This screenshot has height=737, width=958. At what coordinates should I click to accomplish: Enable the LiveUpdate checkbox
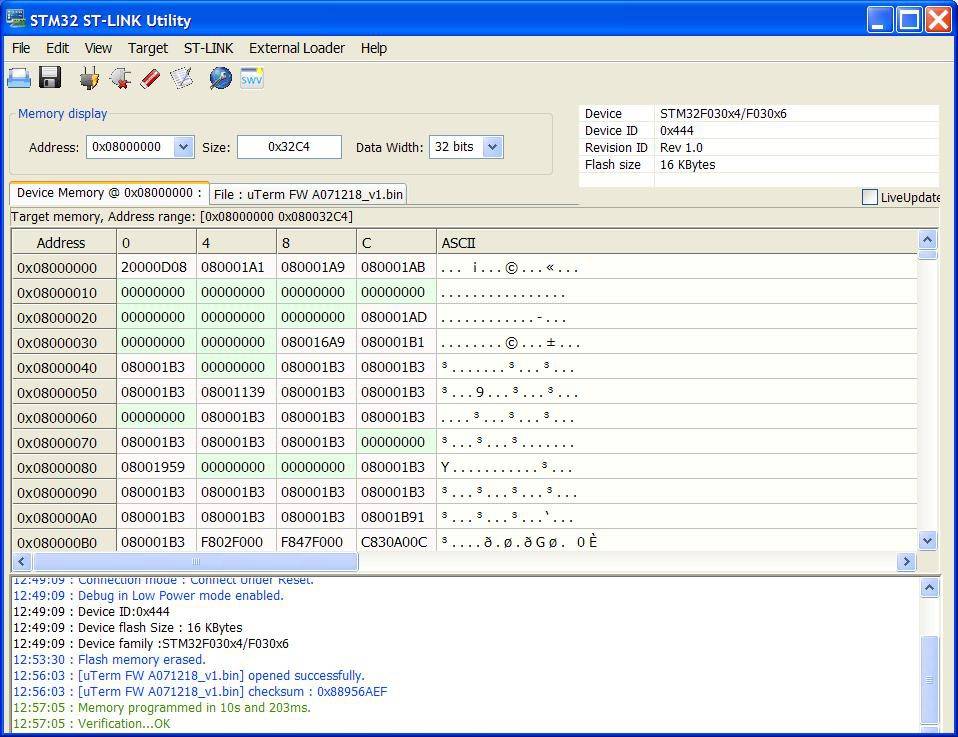[869, 197]
